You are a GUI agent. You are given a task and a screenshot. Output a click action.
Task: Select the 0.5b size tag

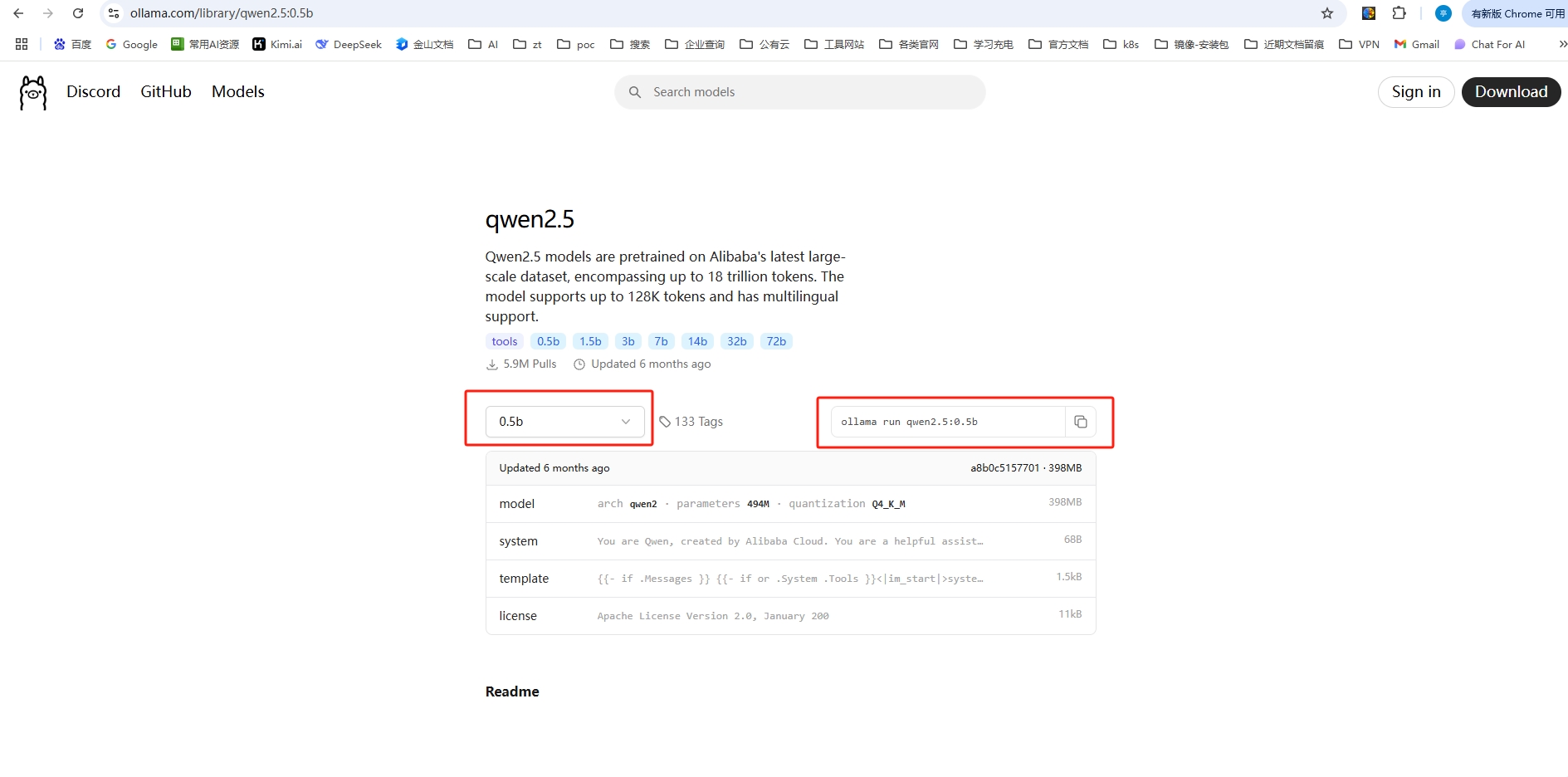click(548, 341)
